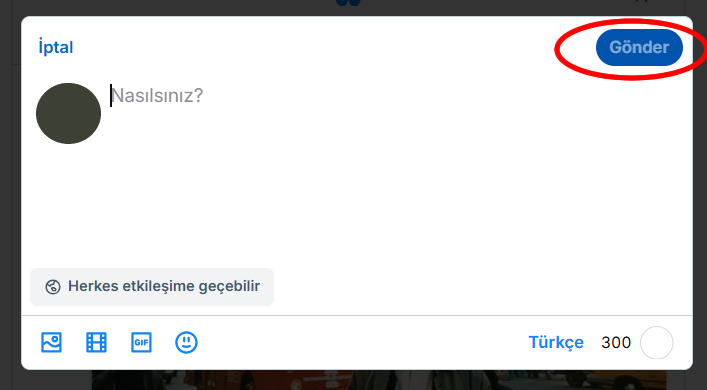Image resolution: width=707 pixels, height=390 pixels.
Task: Click the partially visible photo beneath the dialog
Action: [x=379, y=380]
